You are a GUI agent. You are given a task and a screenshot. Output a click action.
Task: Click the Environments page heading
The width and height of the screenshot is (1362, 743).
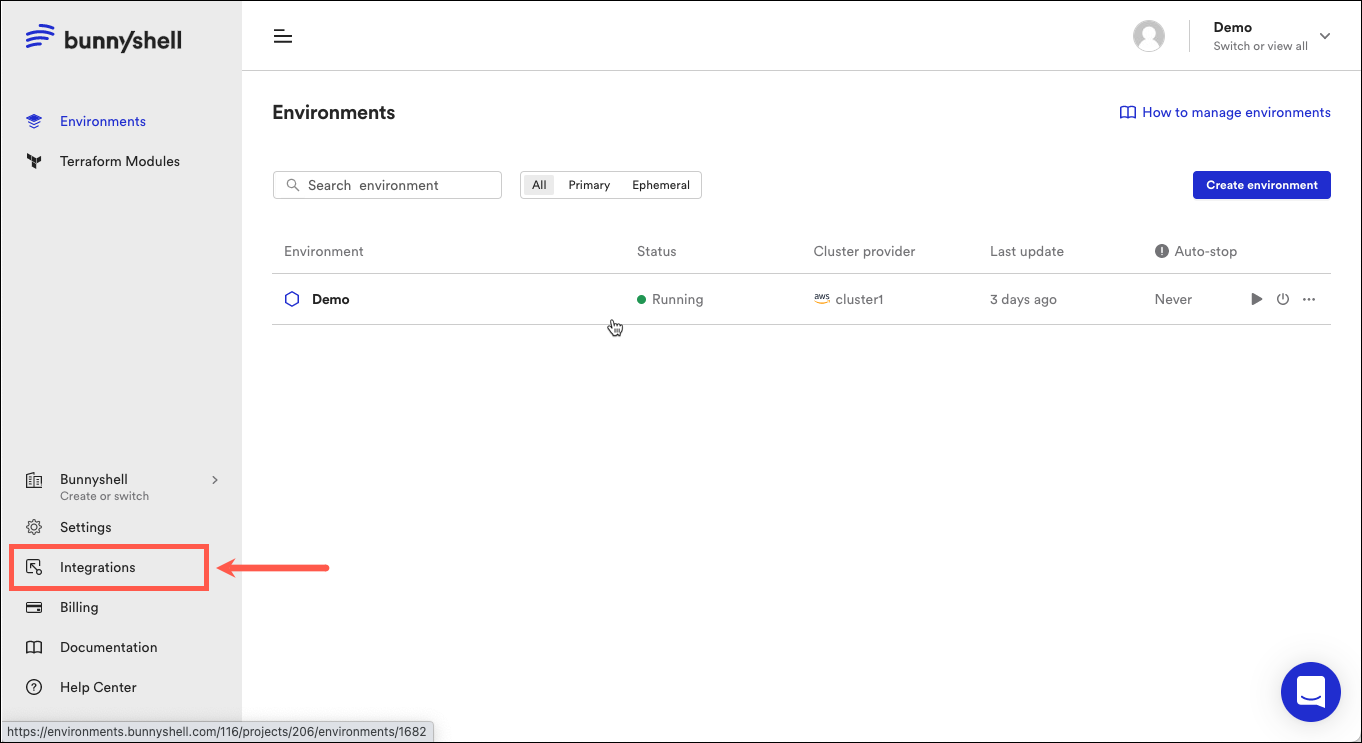(x=334, y=113)
